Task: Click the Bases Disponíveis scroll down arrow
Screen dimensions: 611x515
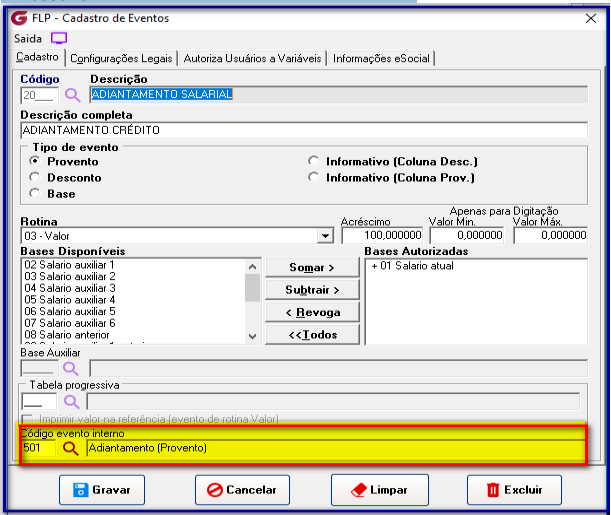Action: [253, 336]
